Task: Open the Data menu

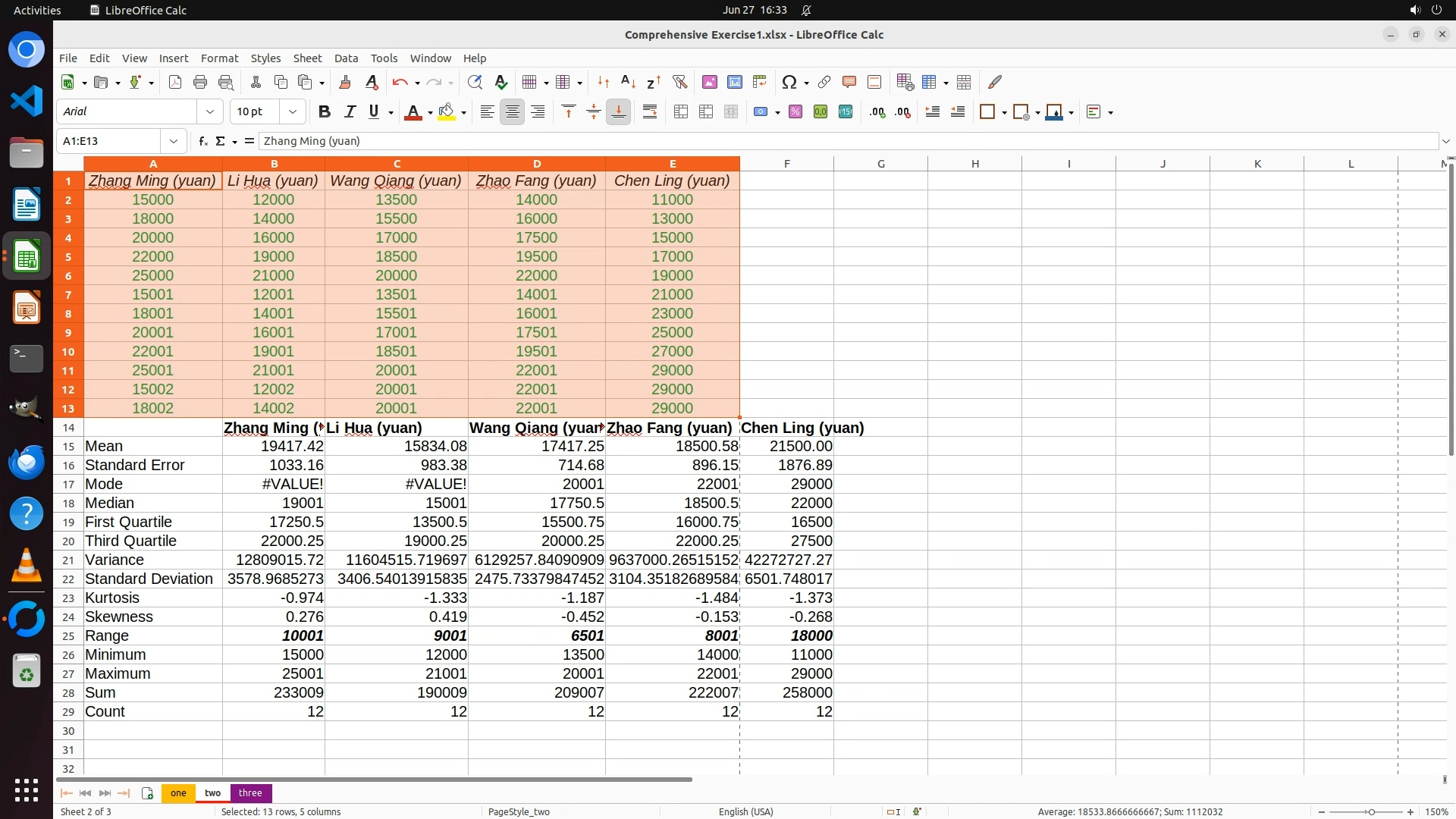Action: click(x=346, y=58)
